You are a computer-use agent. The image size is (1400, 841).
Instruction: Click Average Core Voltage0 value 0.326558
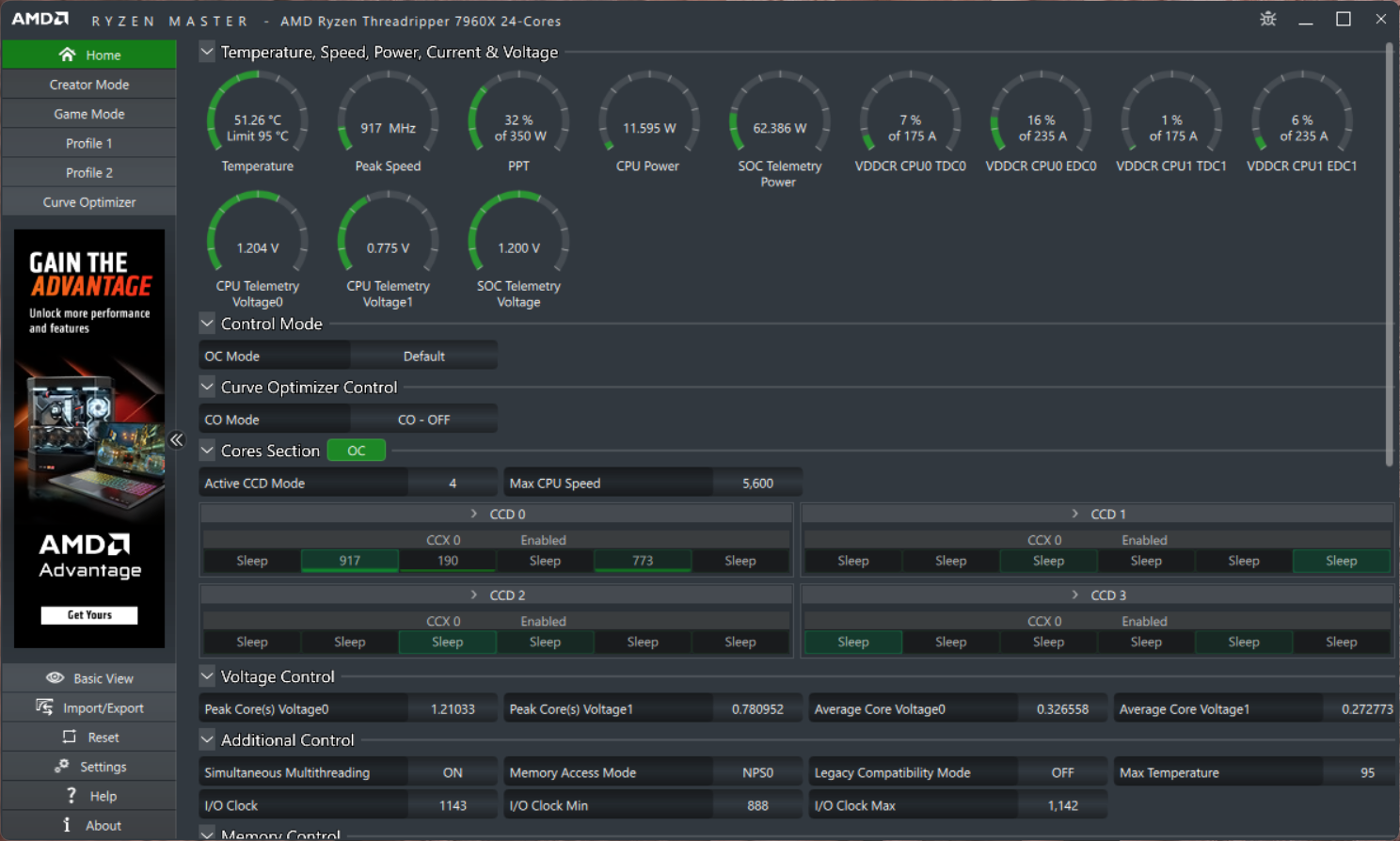[1062, 708]
